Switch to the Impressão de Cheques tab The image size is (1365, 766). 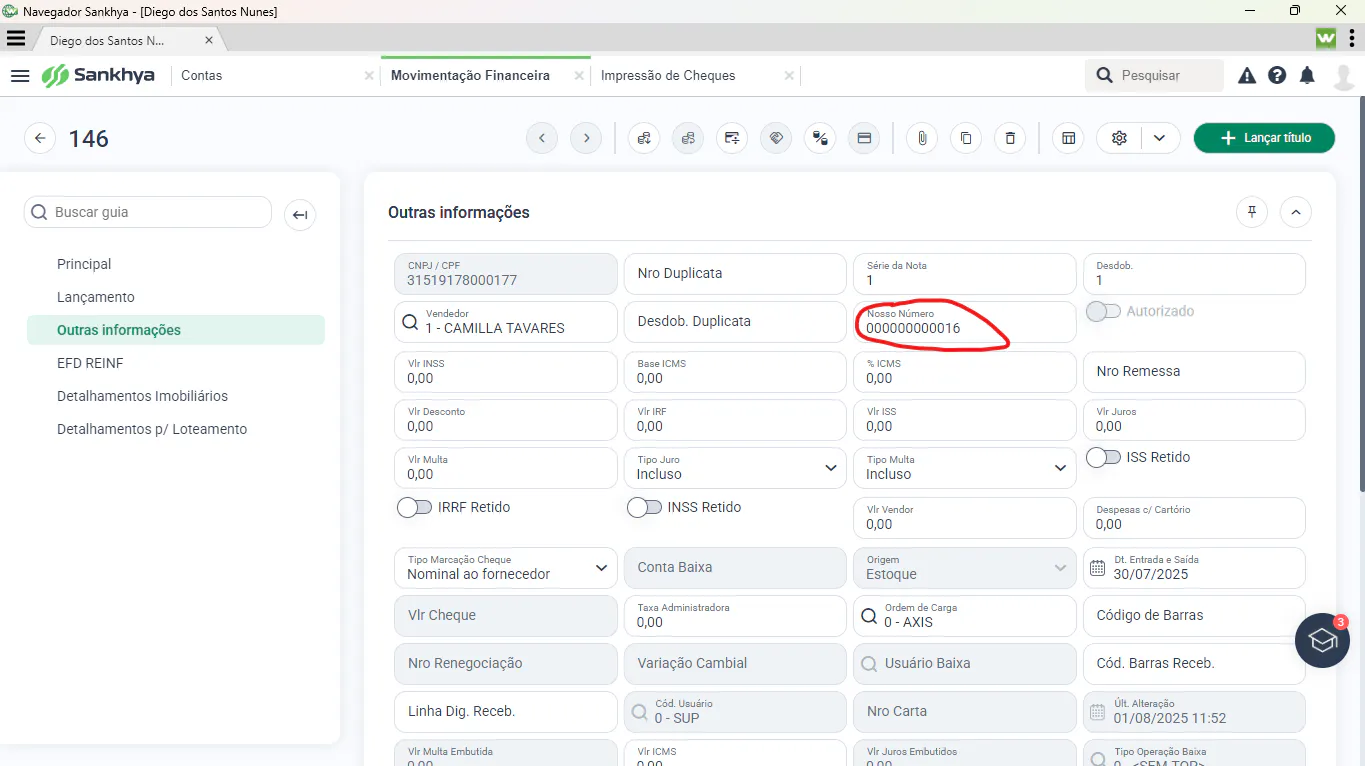[x=668, y=75]
